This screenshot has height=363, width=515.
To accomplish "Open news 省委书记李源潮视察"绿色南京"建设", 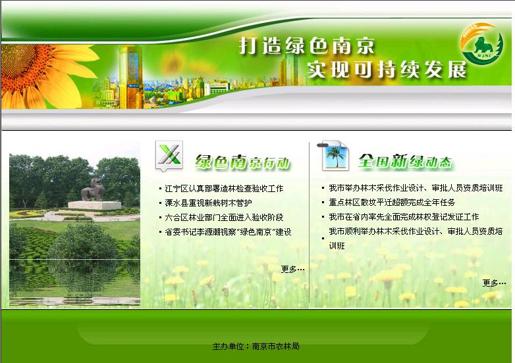I will (228, 232).
